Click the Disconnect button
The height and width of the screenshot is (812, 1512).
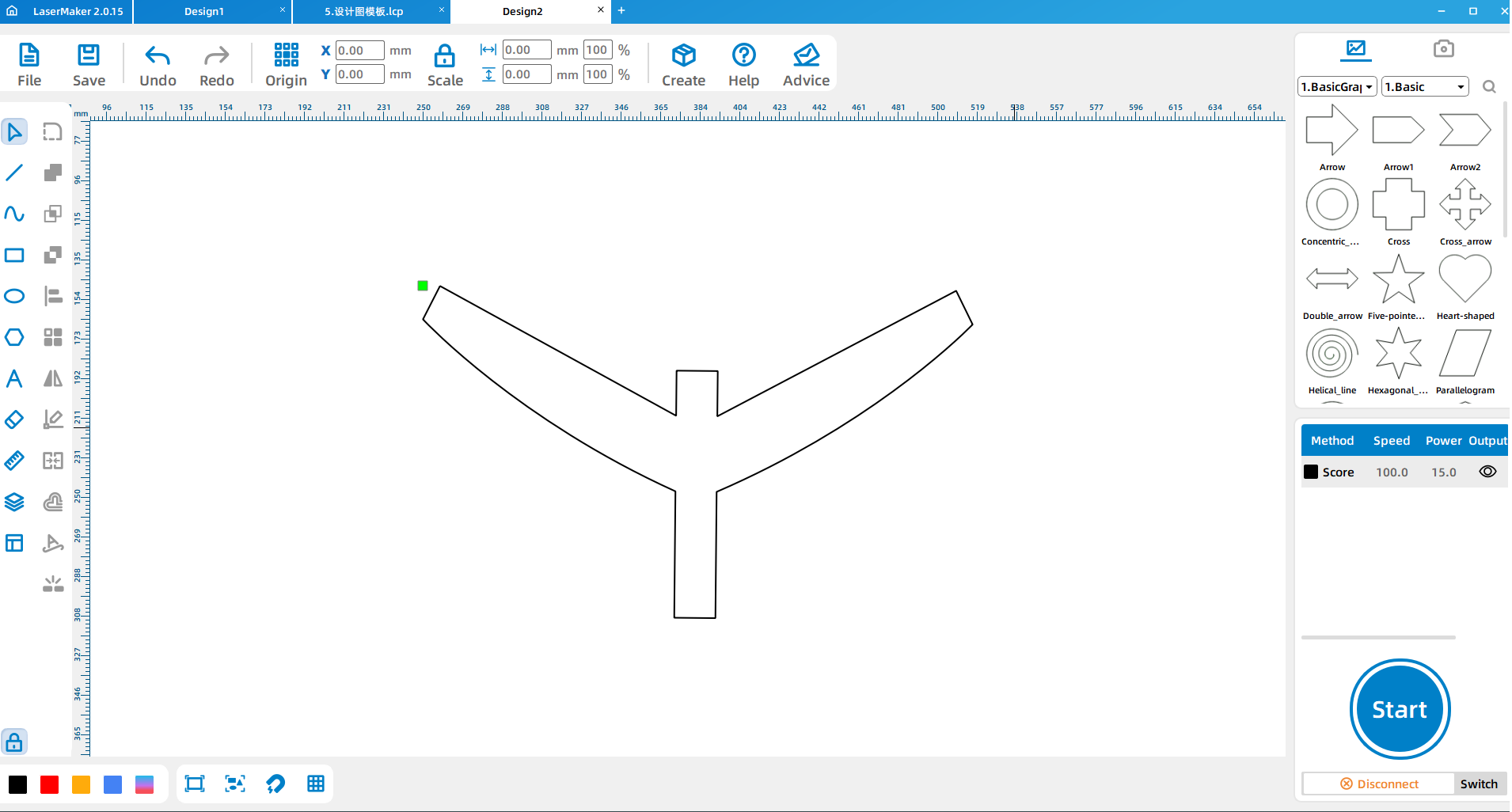pyautogui.click(x=1379, y=784)
